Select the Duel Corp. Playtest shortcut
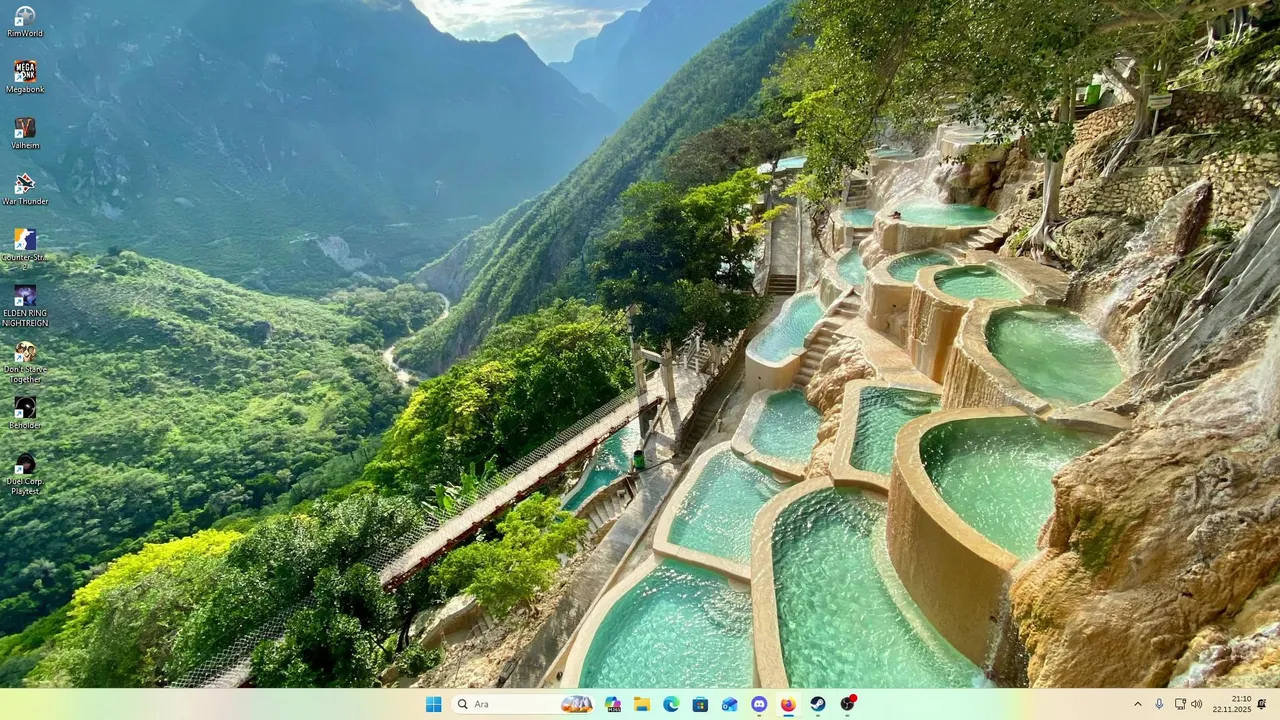Image resolution: width=1280 pixels, height=720 pixels. pos(25,474)
